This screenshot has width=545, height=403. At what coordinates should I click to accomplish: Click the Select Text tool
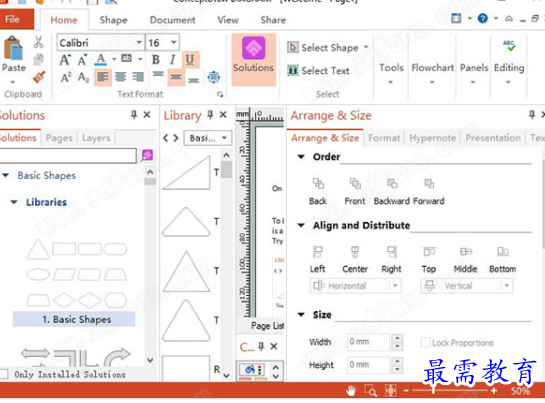tap(318, 71)
